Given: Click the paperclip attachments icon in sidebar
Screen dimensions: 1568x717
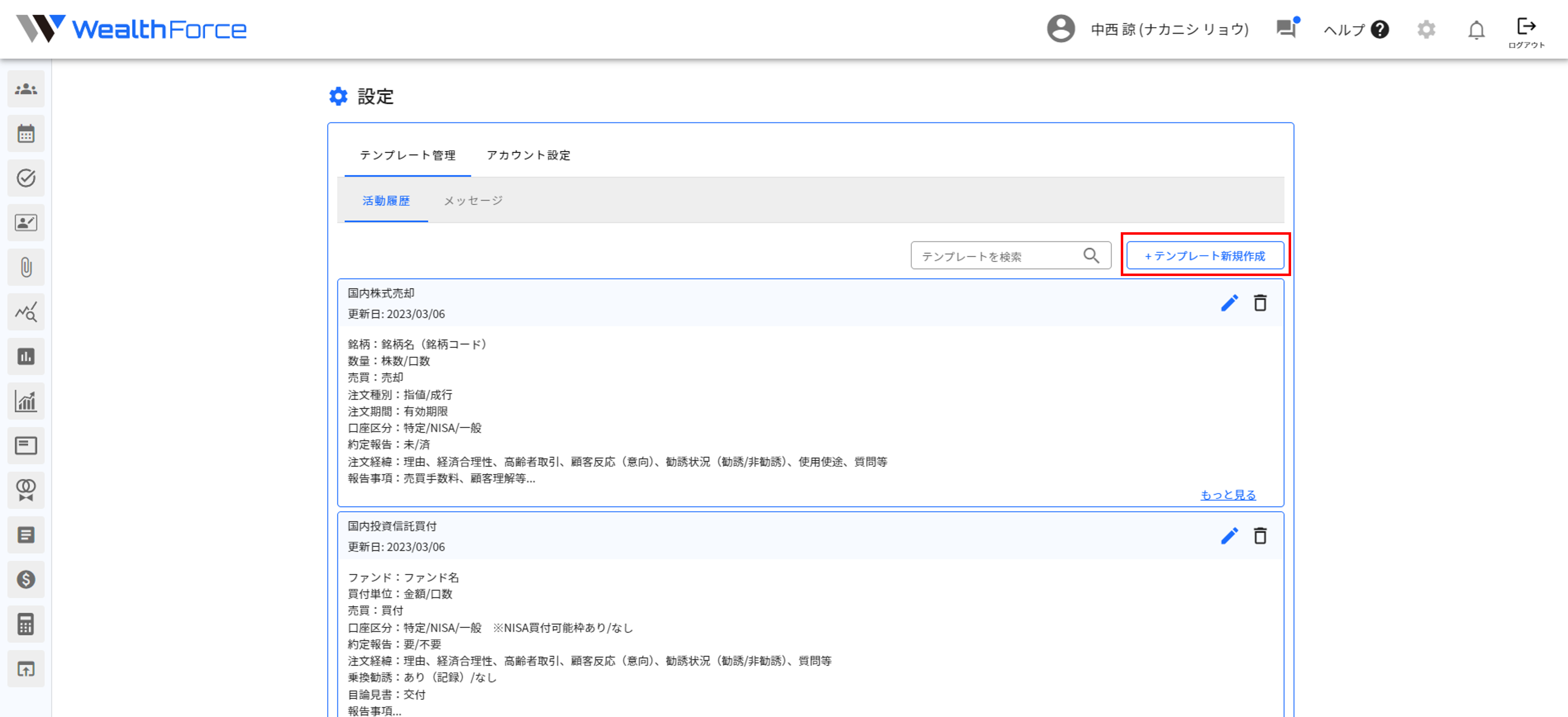Looking at the screenshot, I should click(26, 267).
